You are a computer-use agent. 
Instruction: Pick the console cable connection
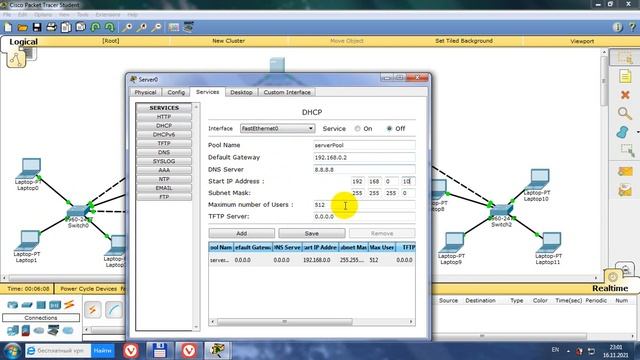click(x=114, y=310)
